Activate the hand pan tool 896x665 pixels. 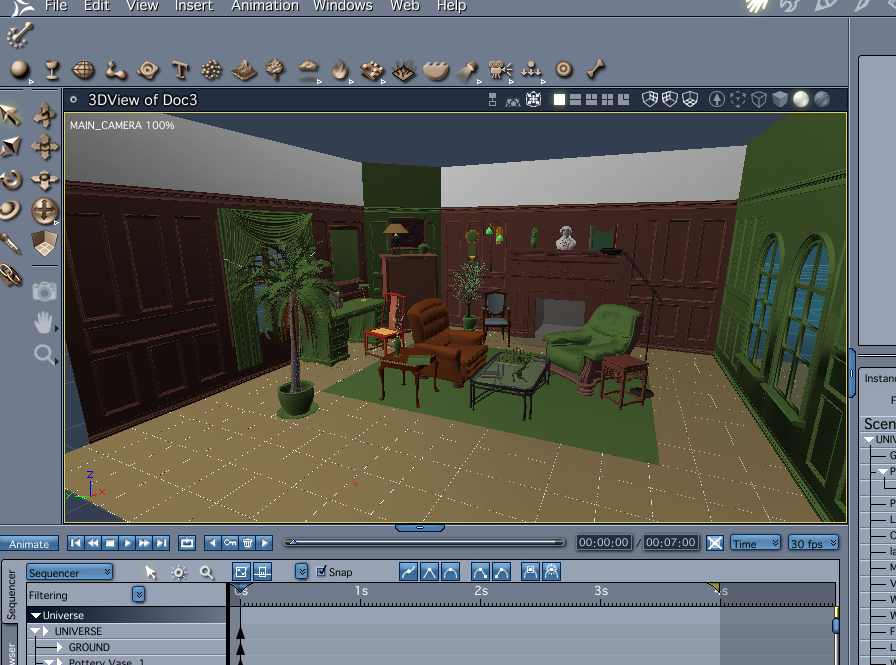[43, 323]
